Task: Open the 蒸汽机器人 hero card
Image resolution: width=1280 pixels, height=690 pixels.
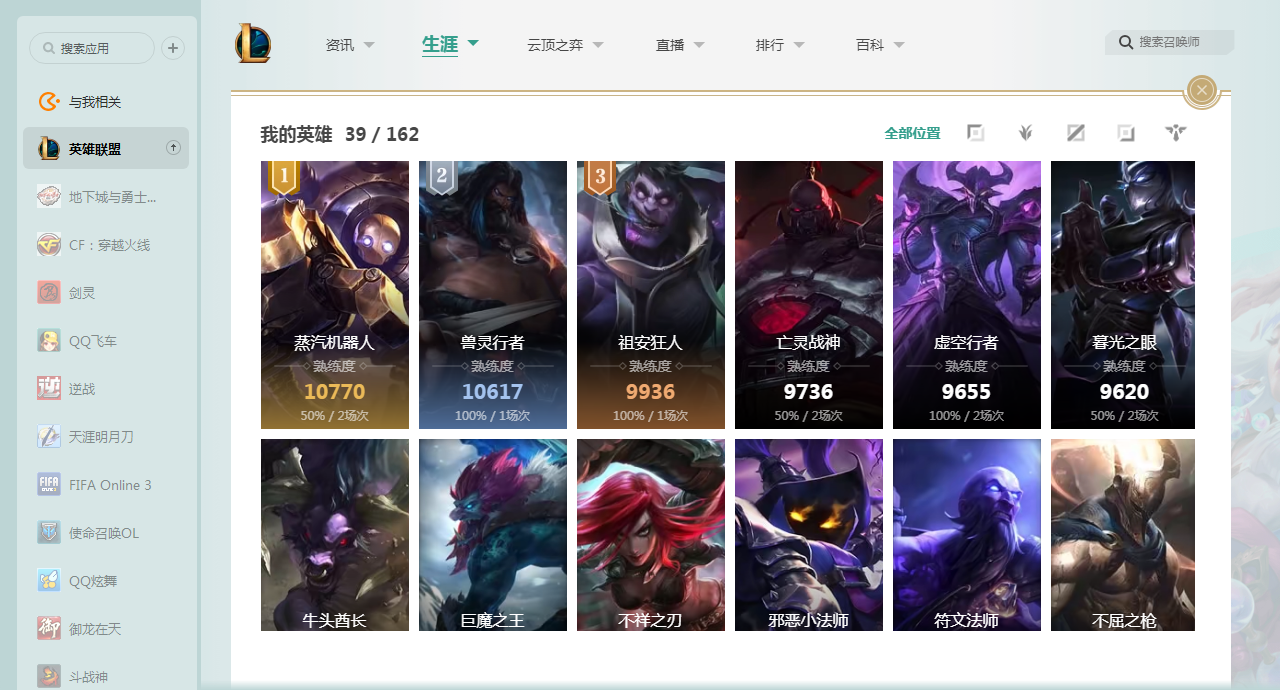Action: pyautogui.click(x=335, y=295)
